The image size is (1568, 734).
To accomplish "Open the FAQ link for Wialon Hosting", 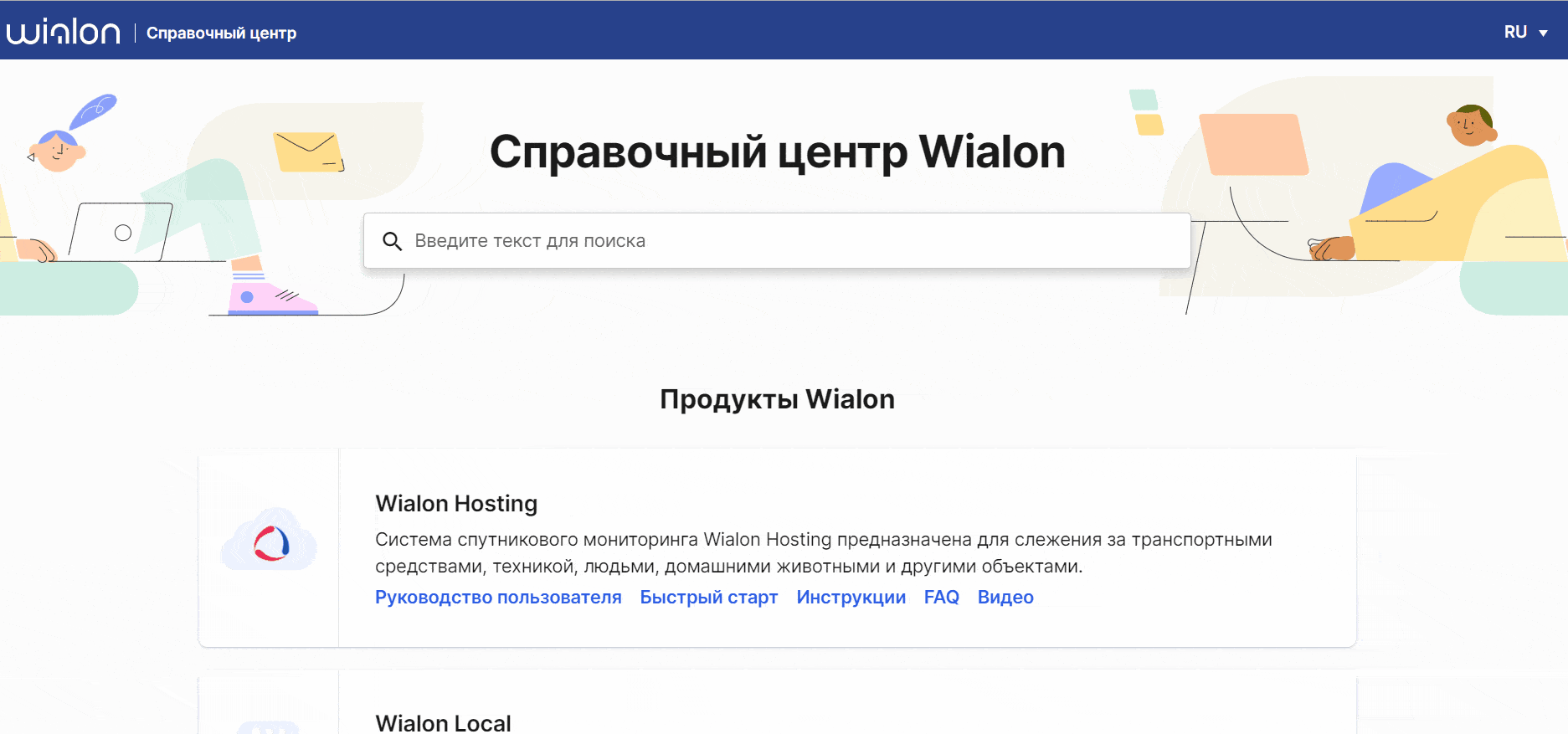I will (942, 598).
